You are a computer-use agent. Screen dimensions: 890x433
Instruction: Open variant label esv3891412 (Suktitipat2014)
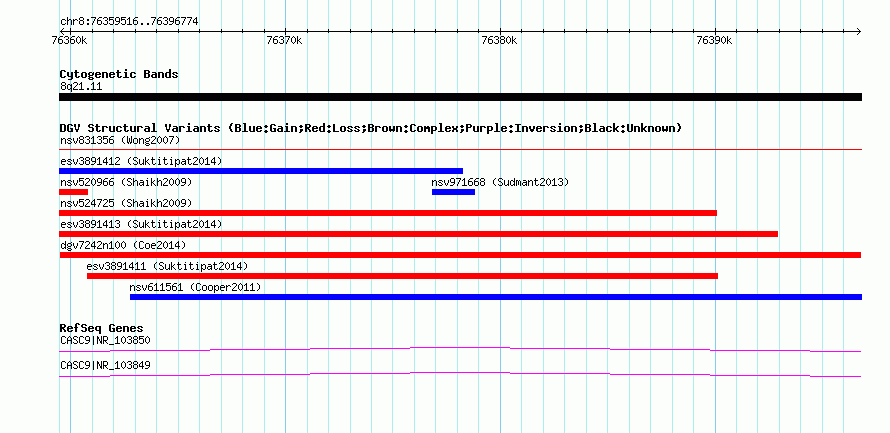141,161
